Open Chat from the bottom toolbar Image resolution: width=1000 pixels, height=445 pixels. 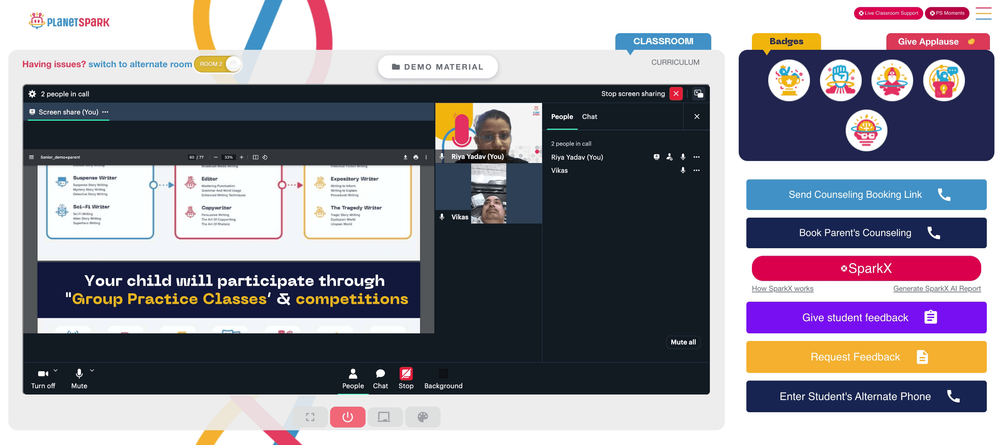pos(380,379)
